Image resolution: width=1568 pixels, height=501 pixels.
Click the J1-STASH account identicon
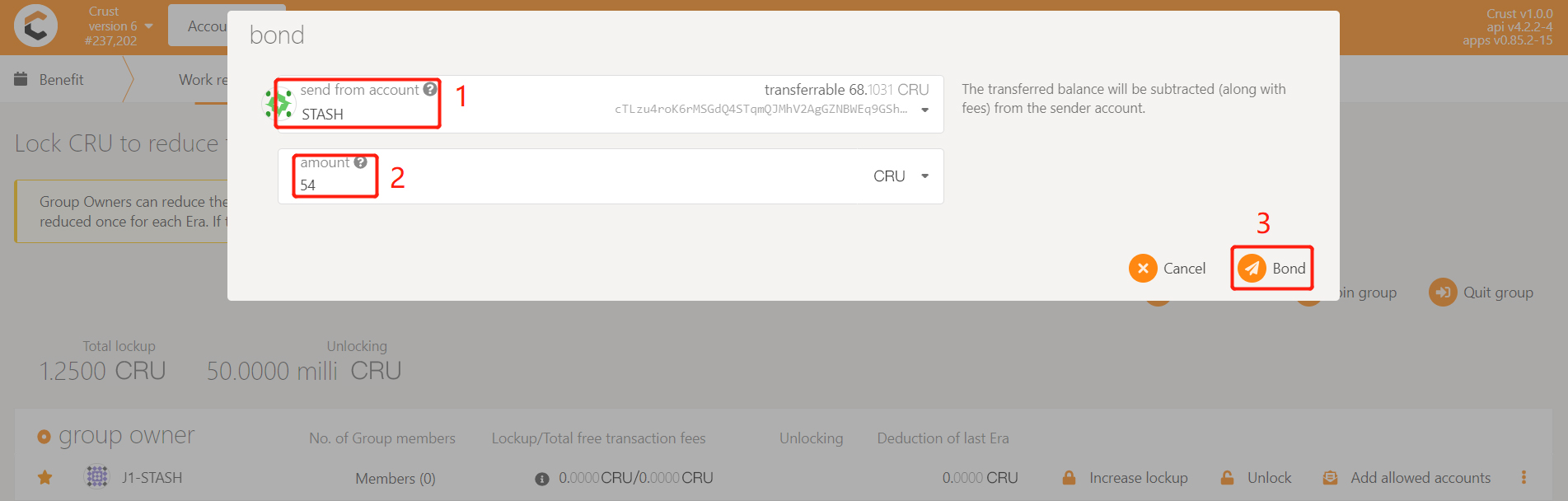click(97, 477)
